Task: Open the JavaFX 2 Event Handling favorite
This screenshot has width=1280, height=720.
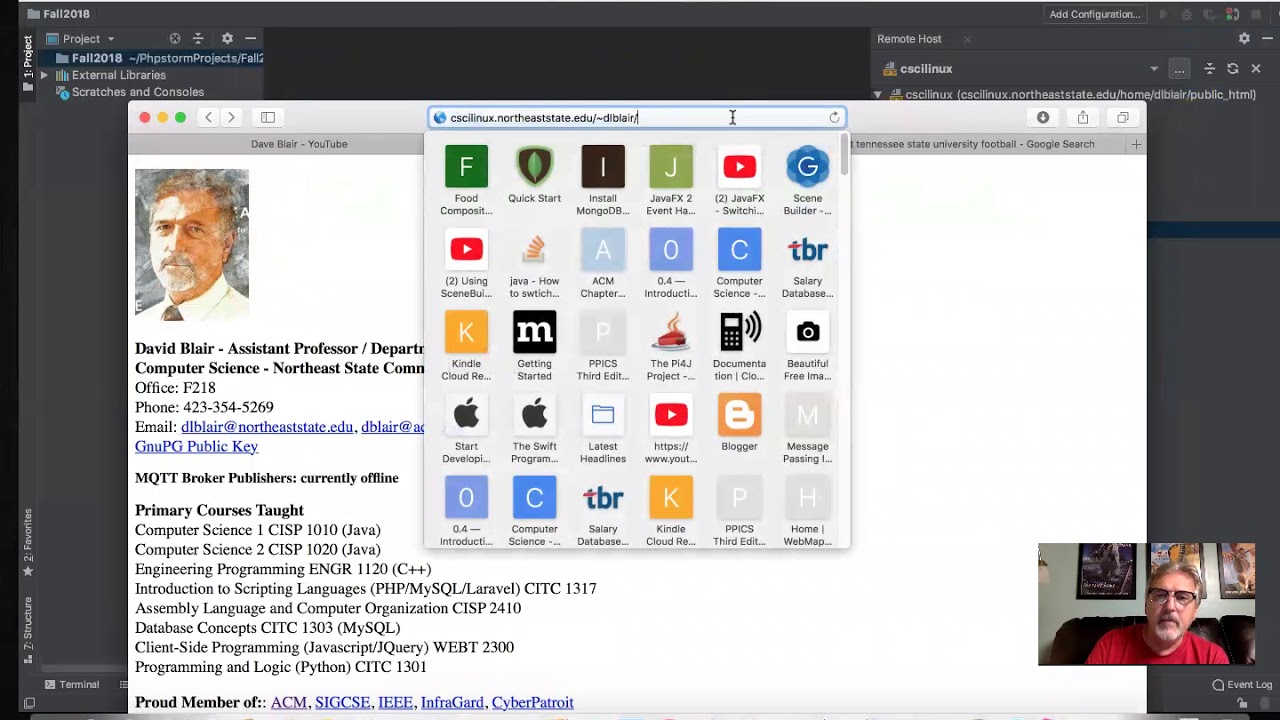Action: [671, 180]
